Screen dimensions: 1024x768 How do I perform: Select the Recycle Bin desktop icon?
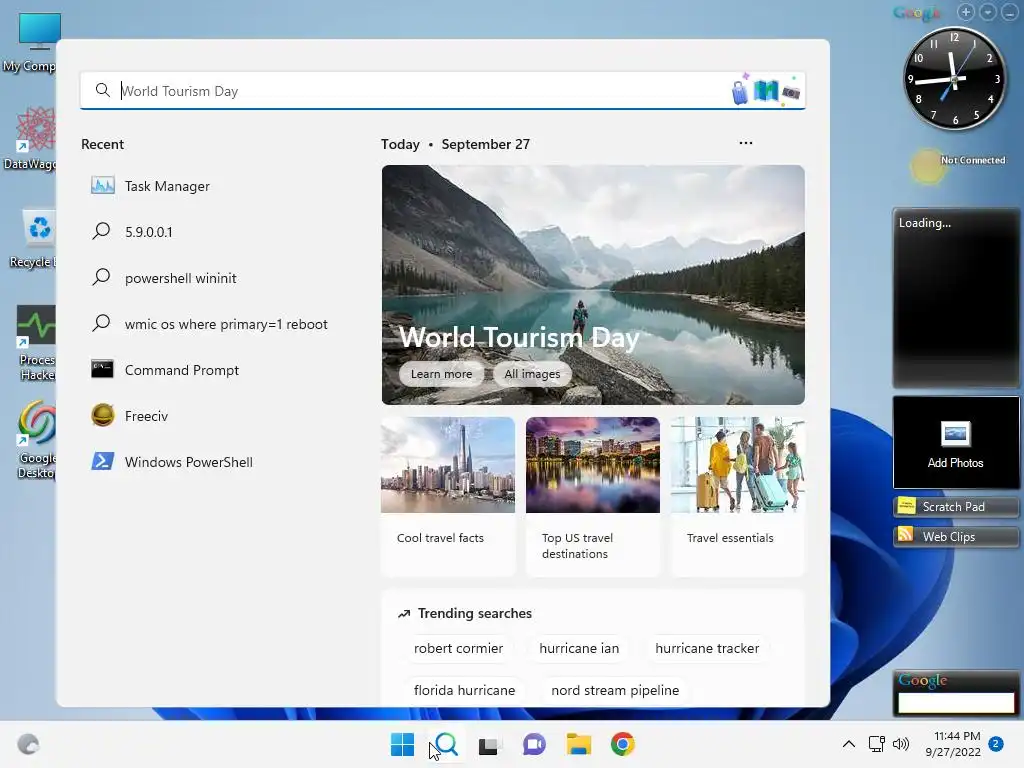(x=35, y=238)
